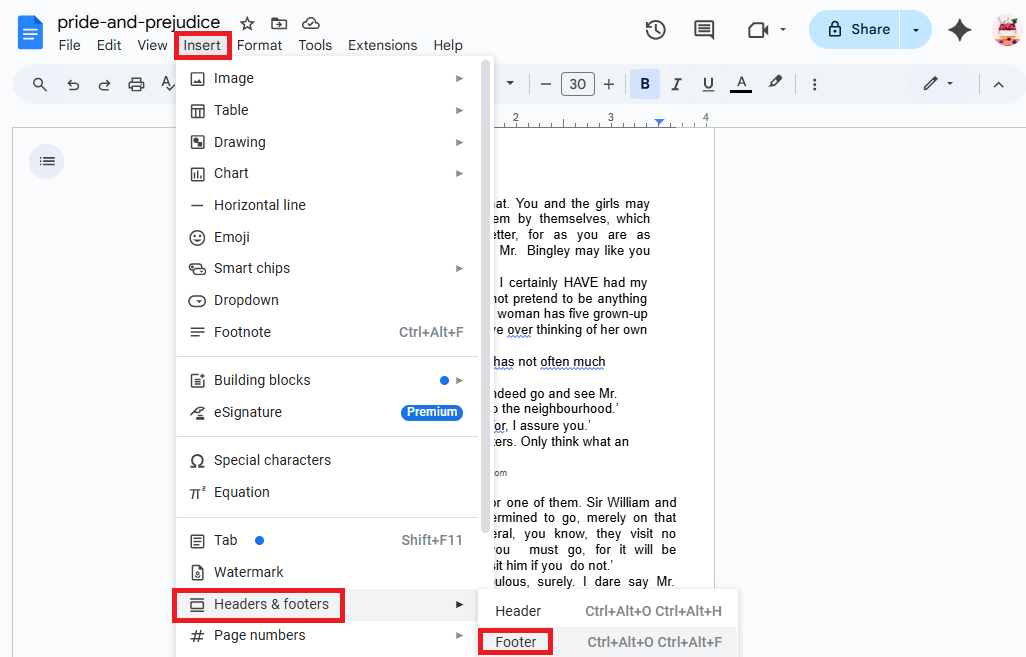The image size is (1026, 657).
Task: Print the document
Action: pos(135,84)
